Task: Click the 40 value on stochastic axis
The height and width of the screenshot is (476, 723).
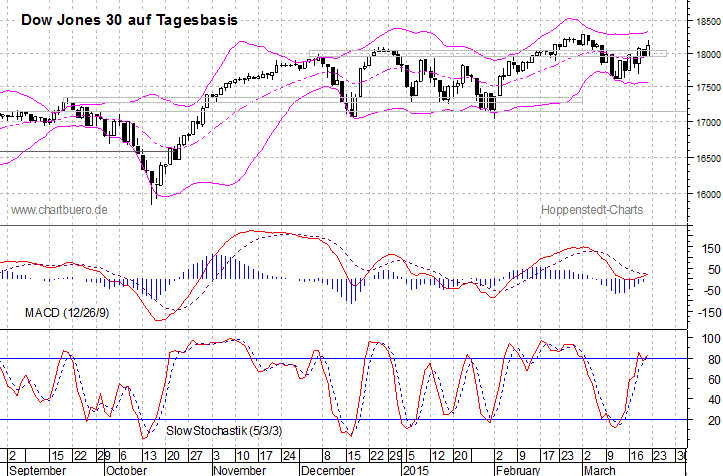Action: pos(714,400)
